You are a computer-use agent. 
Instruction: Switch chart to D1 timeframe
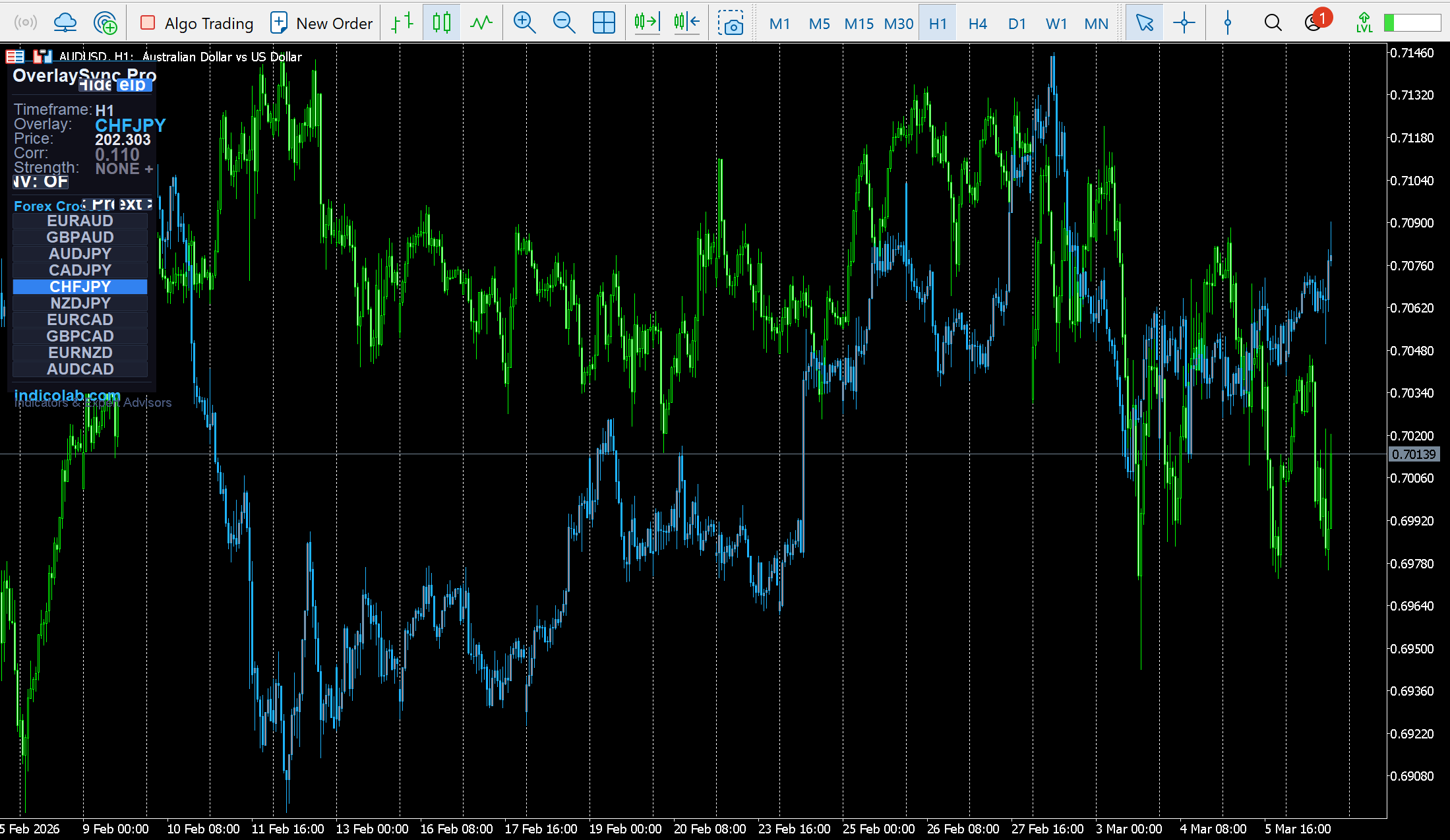click(1017, 24)
